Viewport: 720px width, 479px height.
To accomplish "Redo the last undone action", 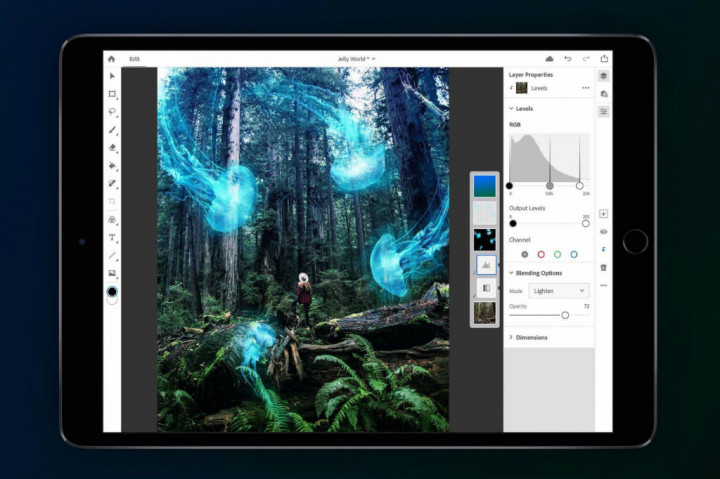I will pyautogui.click(x=586, y=59).
